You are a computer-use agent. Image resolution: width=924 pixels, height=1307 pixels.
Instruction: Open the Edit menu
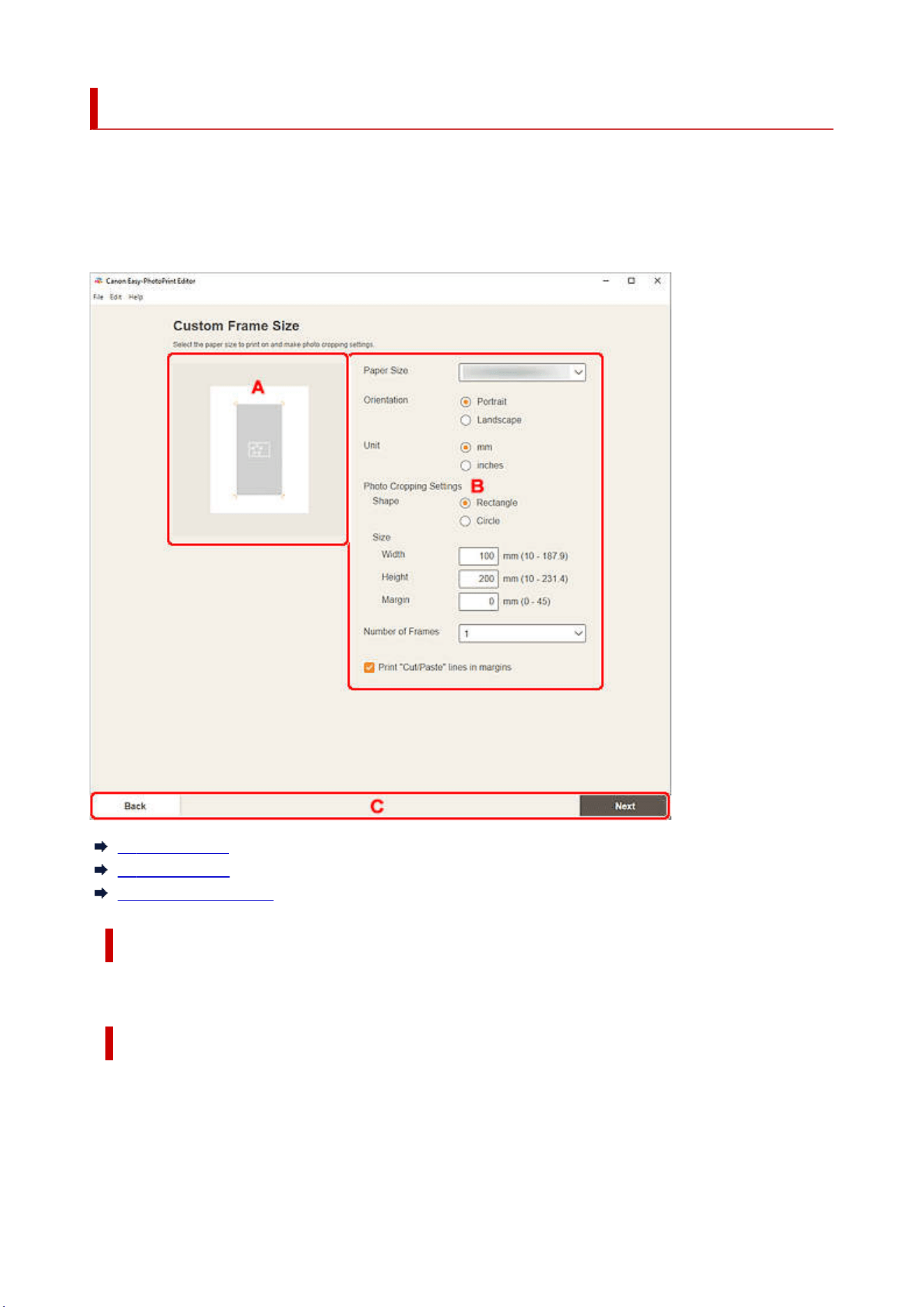click(116, 297)
